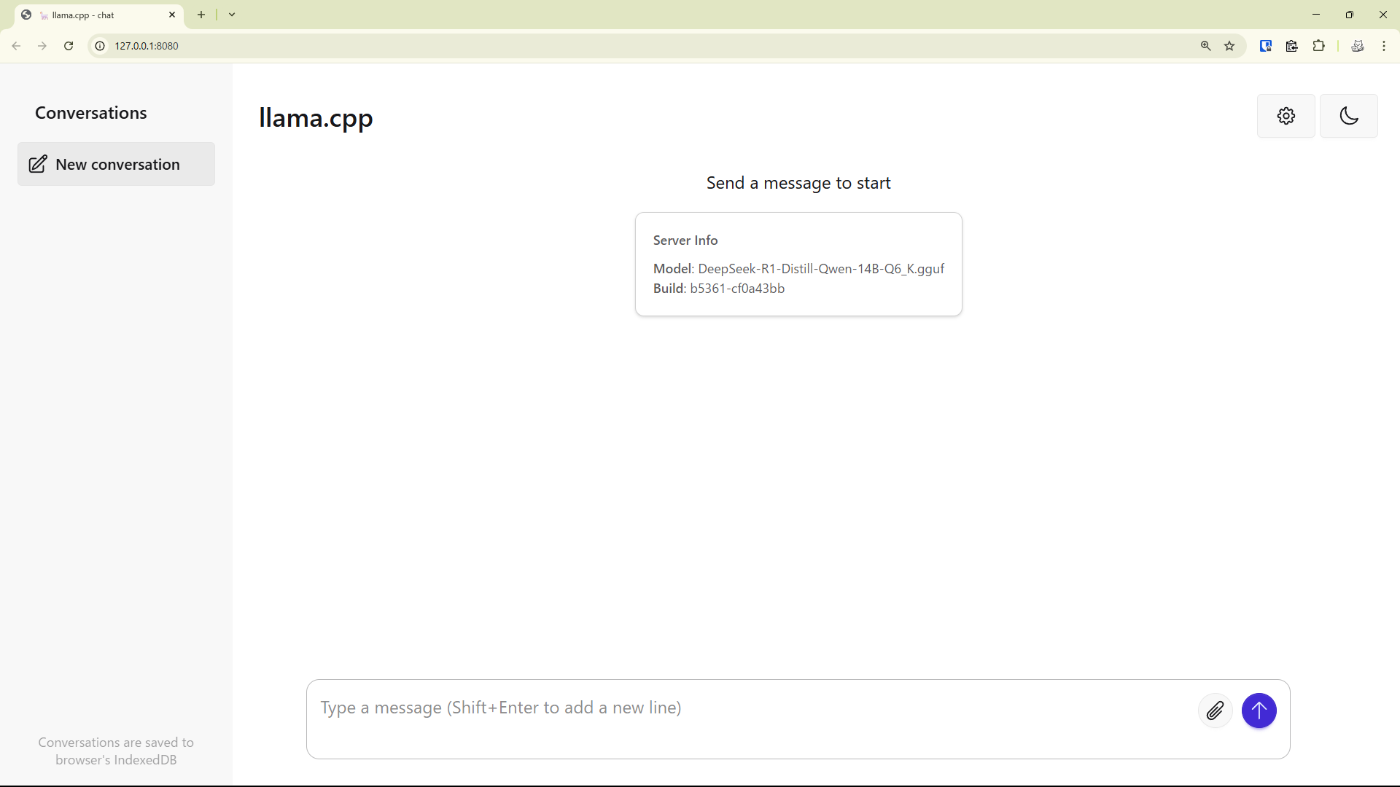Click the llama.cpp page title
1400x787 pixels.
pos(316,118)
